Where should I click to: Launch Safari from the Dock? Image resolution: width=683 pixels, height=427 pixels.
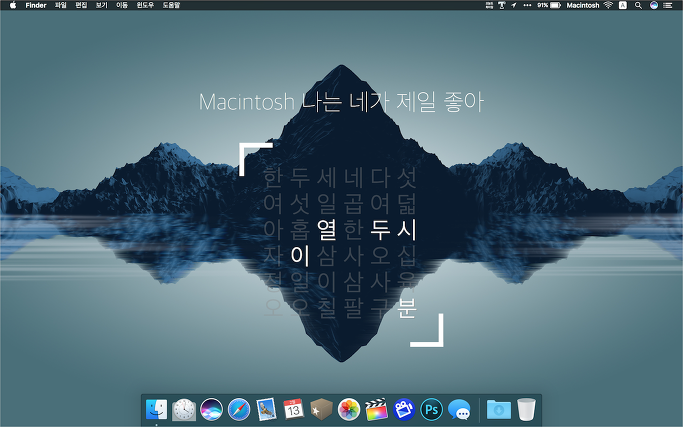tap(239, 410)
